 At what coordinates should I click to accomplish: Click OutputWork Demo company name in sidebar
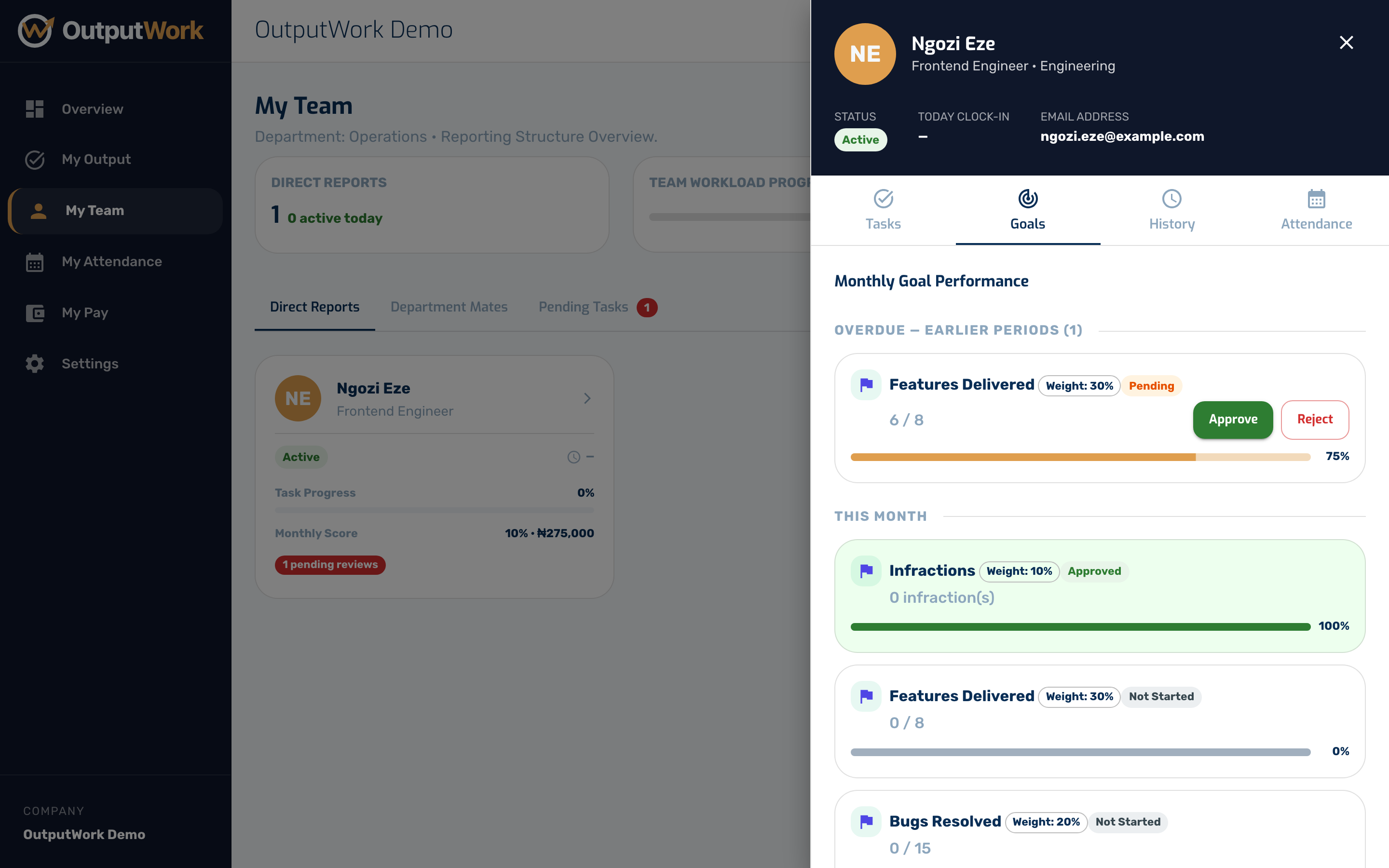pos(84,835)
